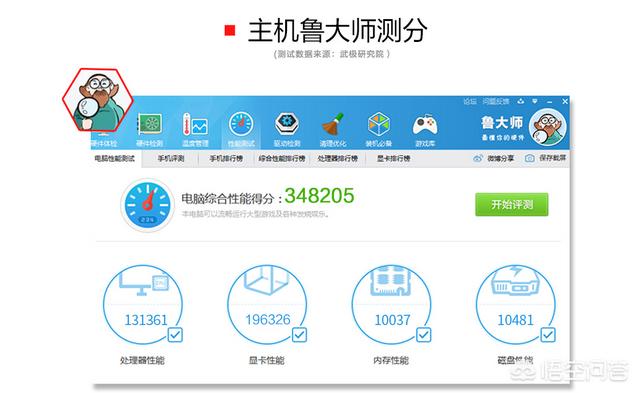640x393 pixels.
Task: Open the 论坛 link in title bar
Action: (470, 101)
